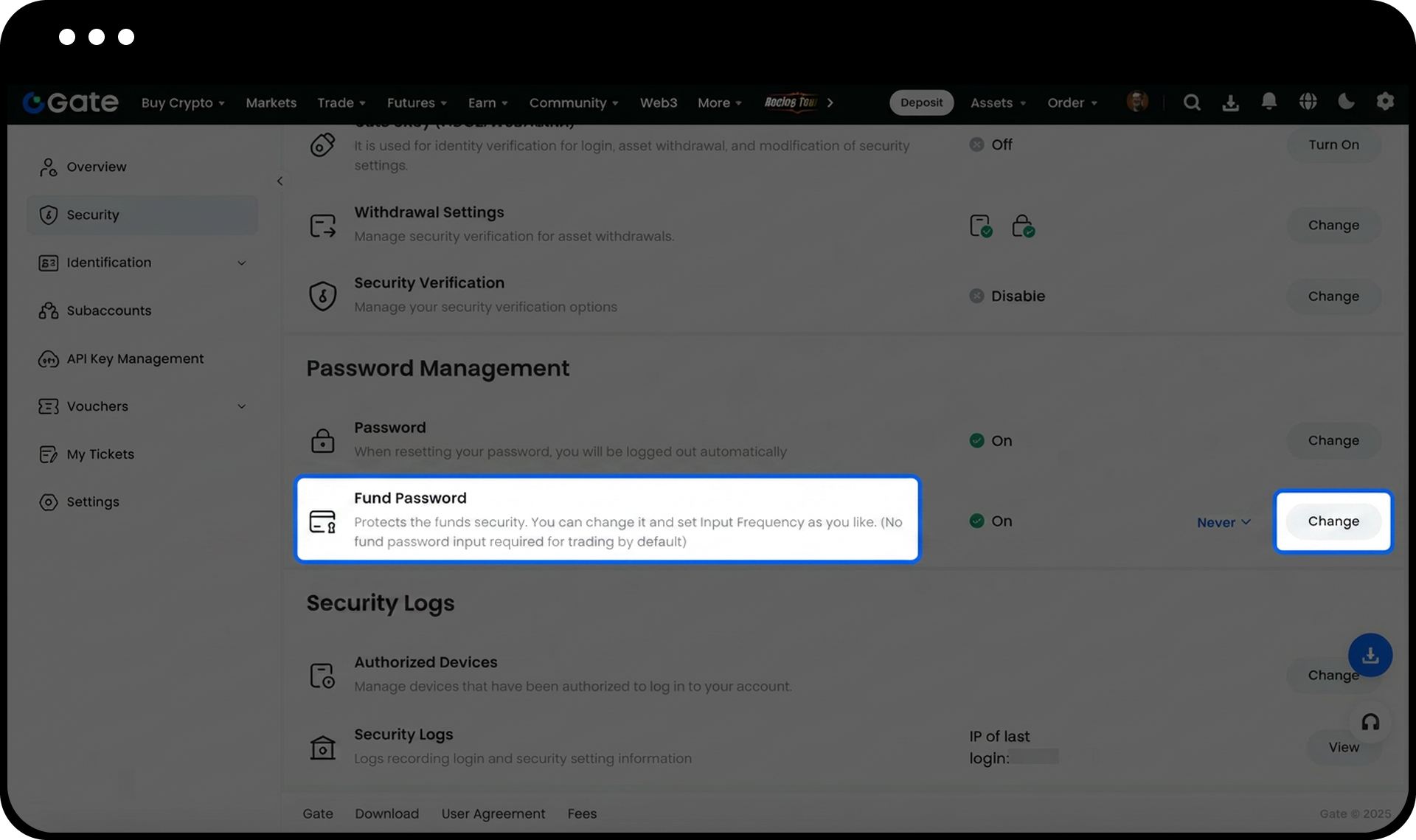Collapse the sidebar with arrow
Viewport: 1416px width, 840px height.
280,181
